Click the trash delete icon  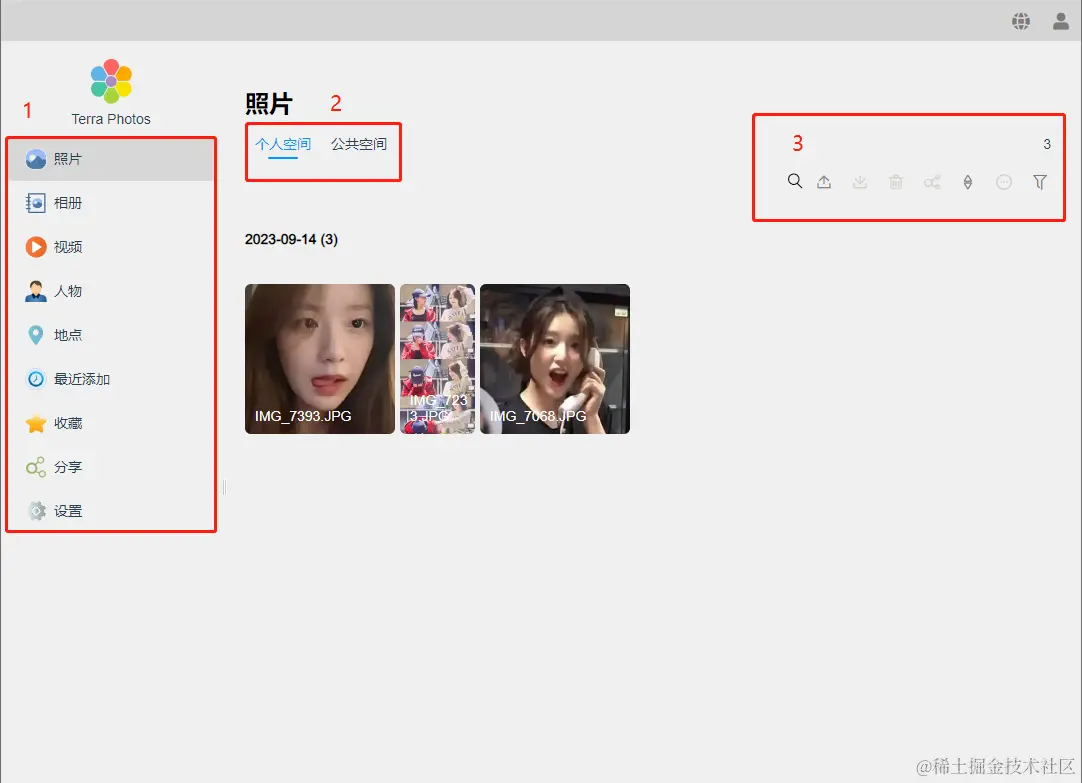(896, 182)
